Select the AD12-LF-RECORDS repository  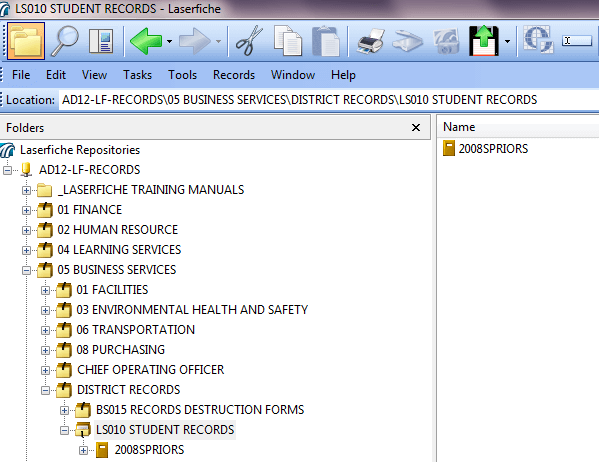89,170
